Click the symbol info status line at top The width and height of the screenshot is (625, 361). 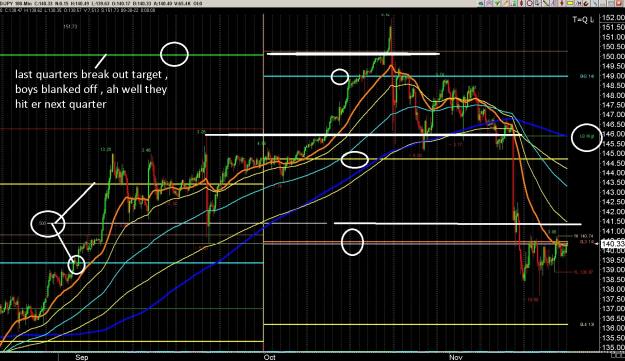pyautogui.click(x=102, y=4)
